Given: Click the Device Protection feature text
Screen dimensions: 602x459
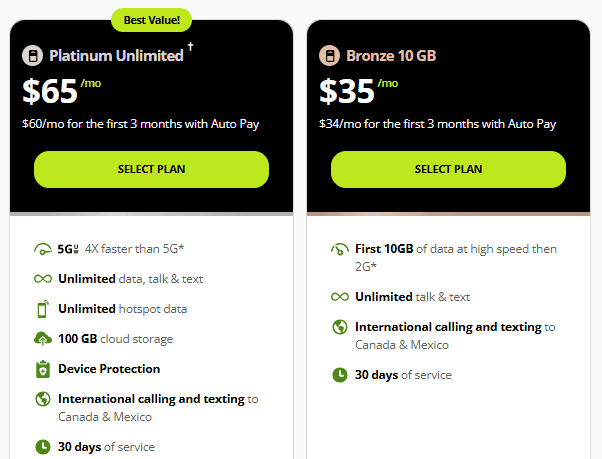Looking at the screenshot, I should [110, 369].
